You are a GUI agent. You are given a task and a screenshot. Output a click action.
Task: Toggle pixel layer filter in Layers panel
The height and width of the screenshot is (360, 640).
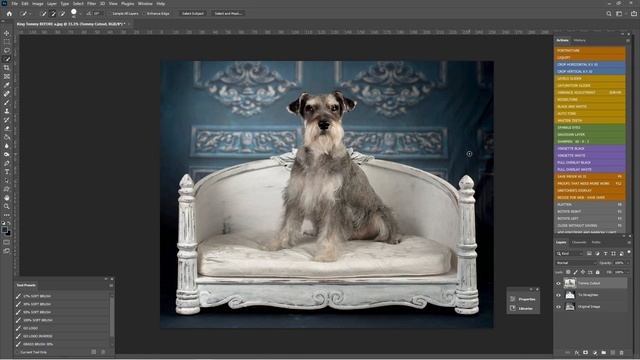[x=589, y=253]
